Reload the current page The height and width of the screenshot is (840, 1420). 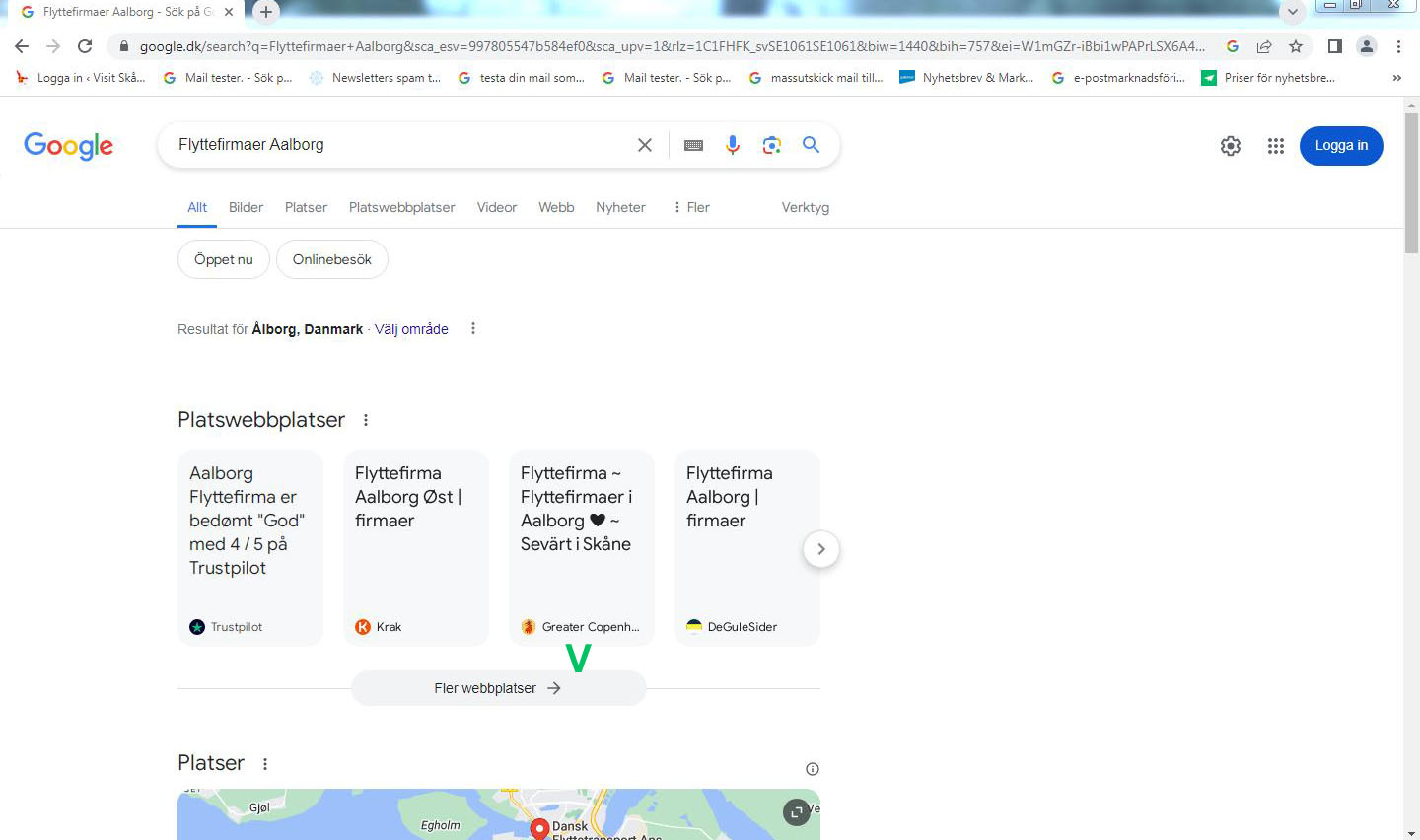[x=85, y=46]
